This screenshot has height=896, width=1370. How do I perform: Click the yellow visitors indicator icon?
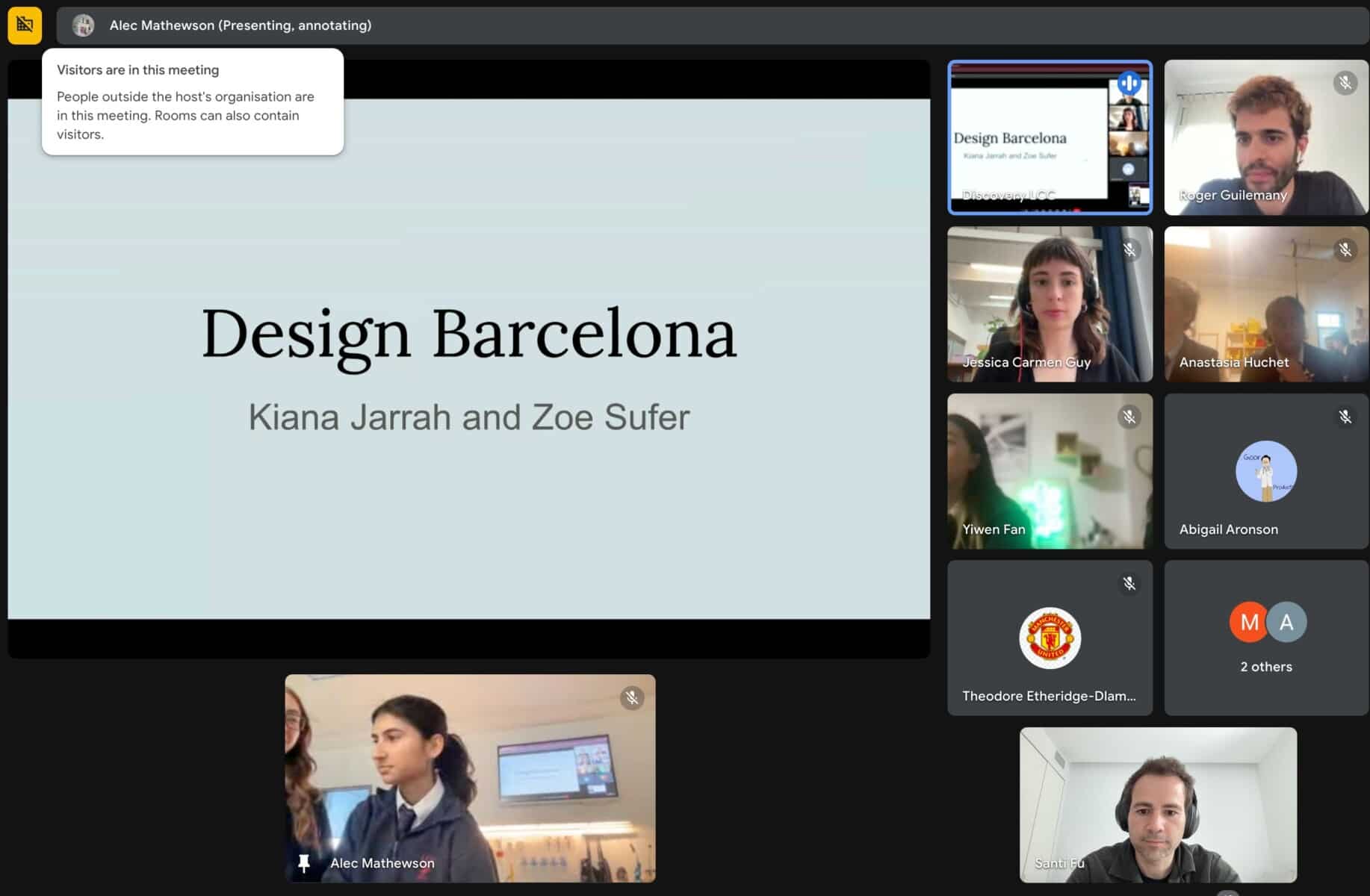25,25
